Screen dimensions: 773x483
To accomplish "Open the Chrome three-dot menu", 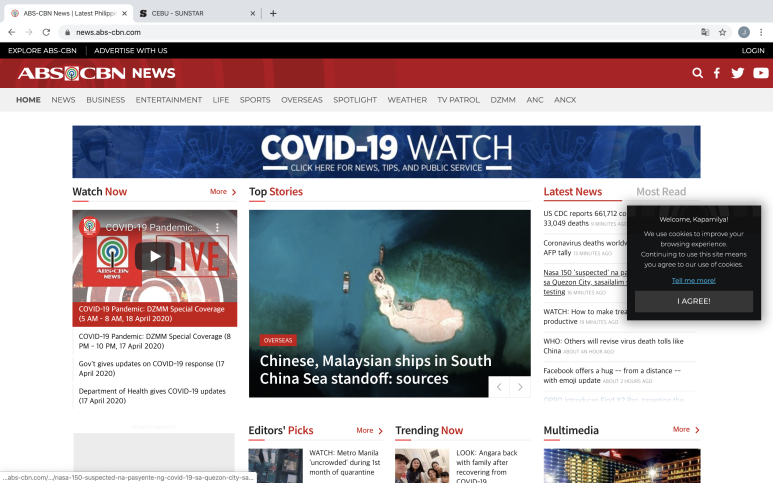I will coord(761,32).
